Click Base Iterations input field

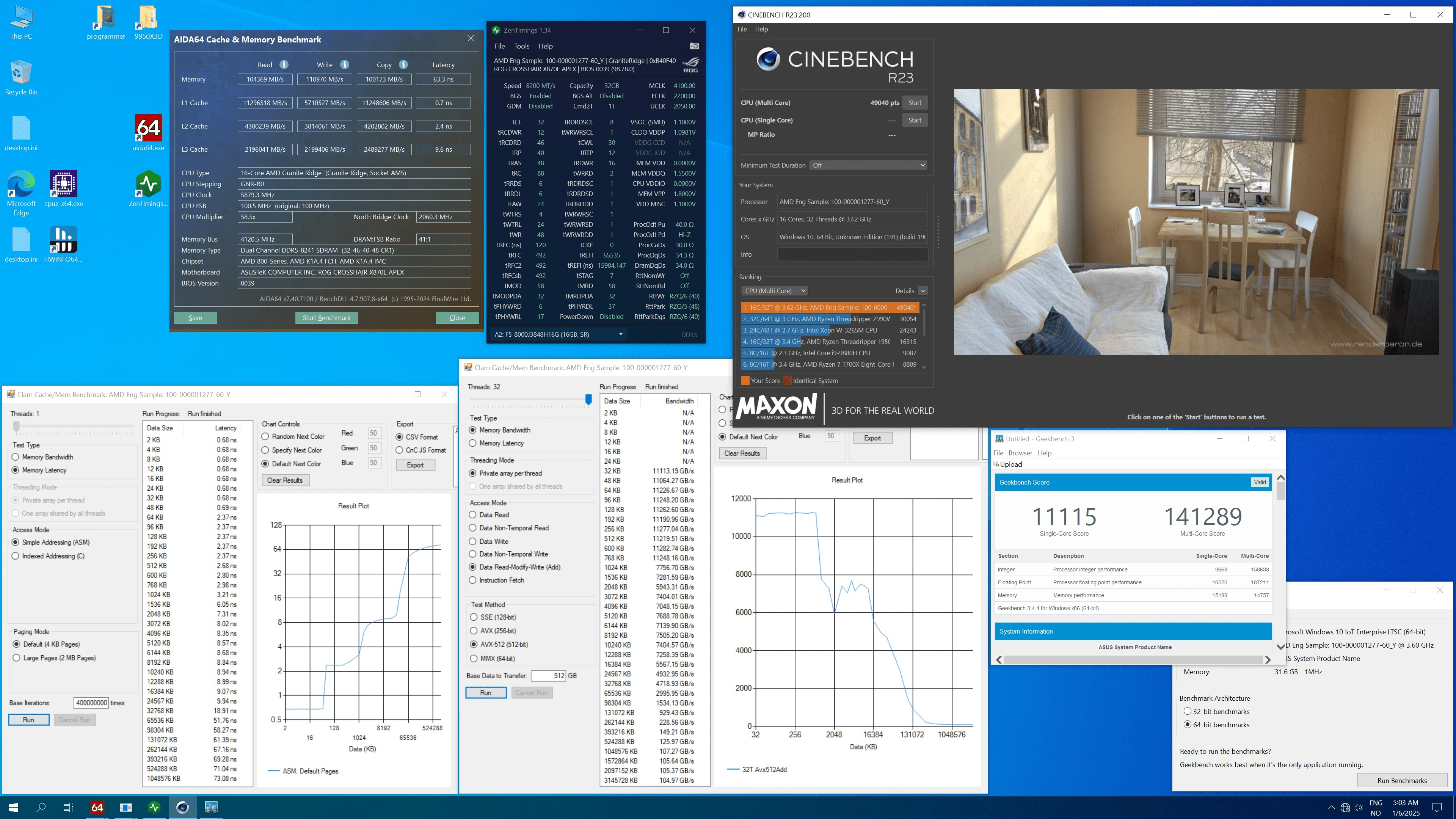(91, 703)
